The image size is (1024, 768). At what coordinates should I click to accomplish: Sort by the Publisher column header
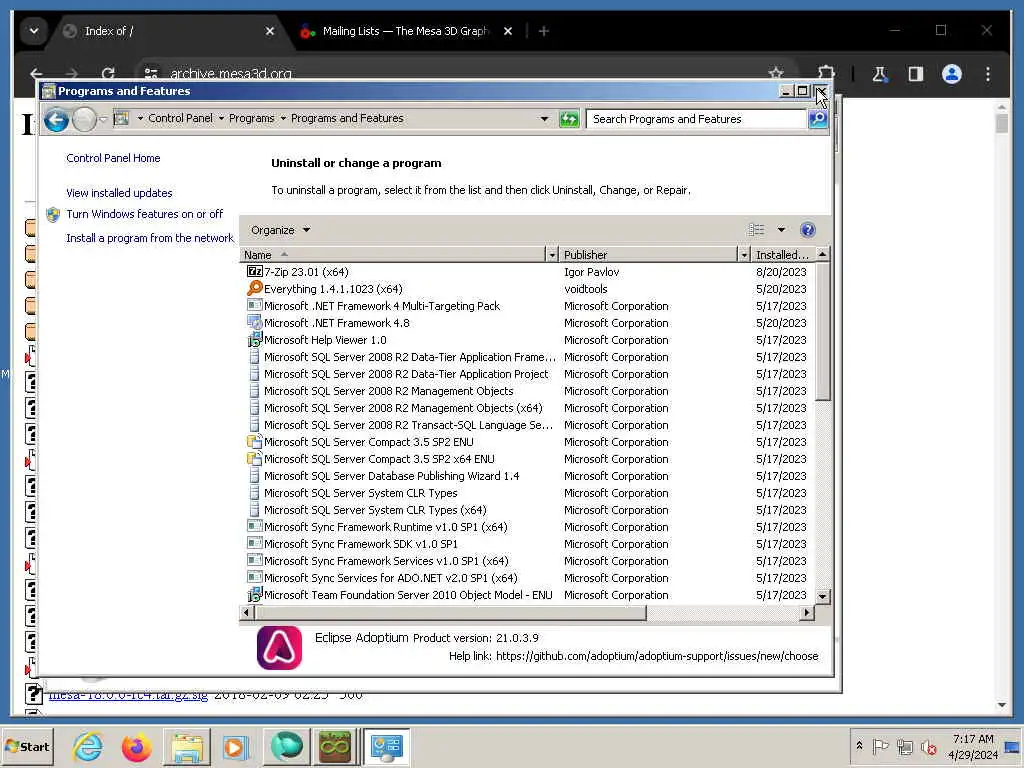click(649, 255)
